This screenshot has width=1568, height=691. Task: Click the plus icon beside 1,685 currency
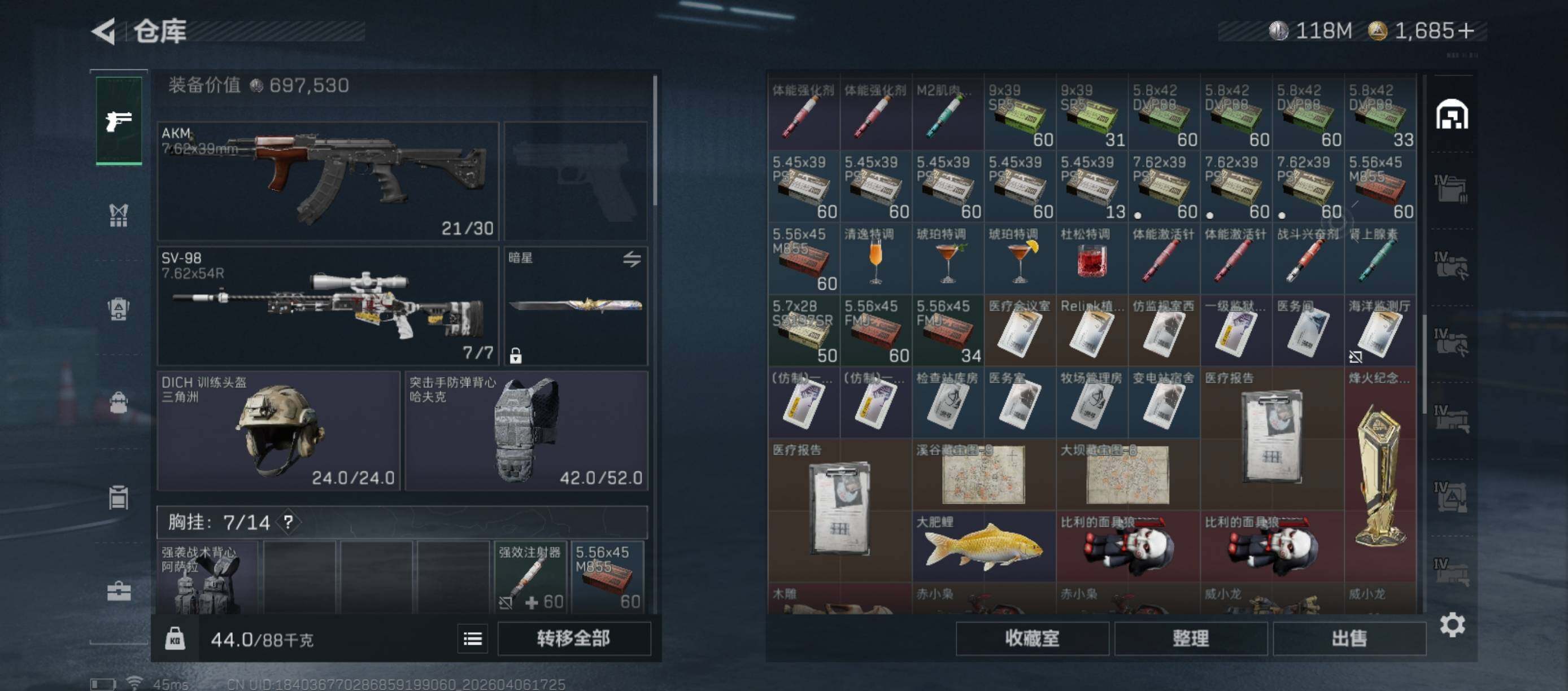click(x=1466, y=30)
